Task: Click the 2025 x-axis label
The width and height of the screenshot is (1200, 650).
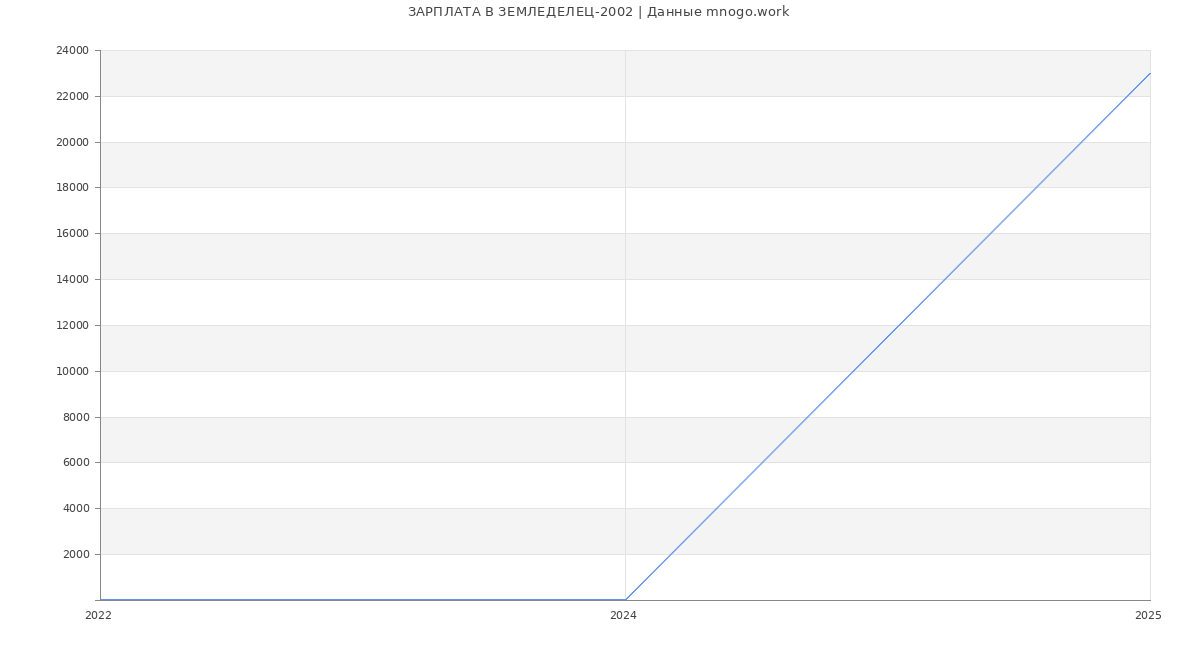Action: (x=1147, y=616)
